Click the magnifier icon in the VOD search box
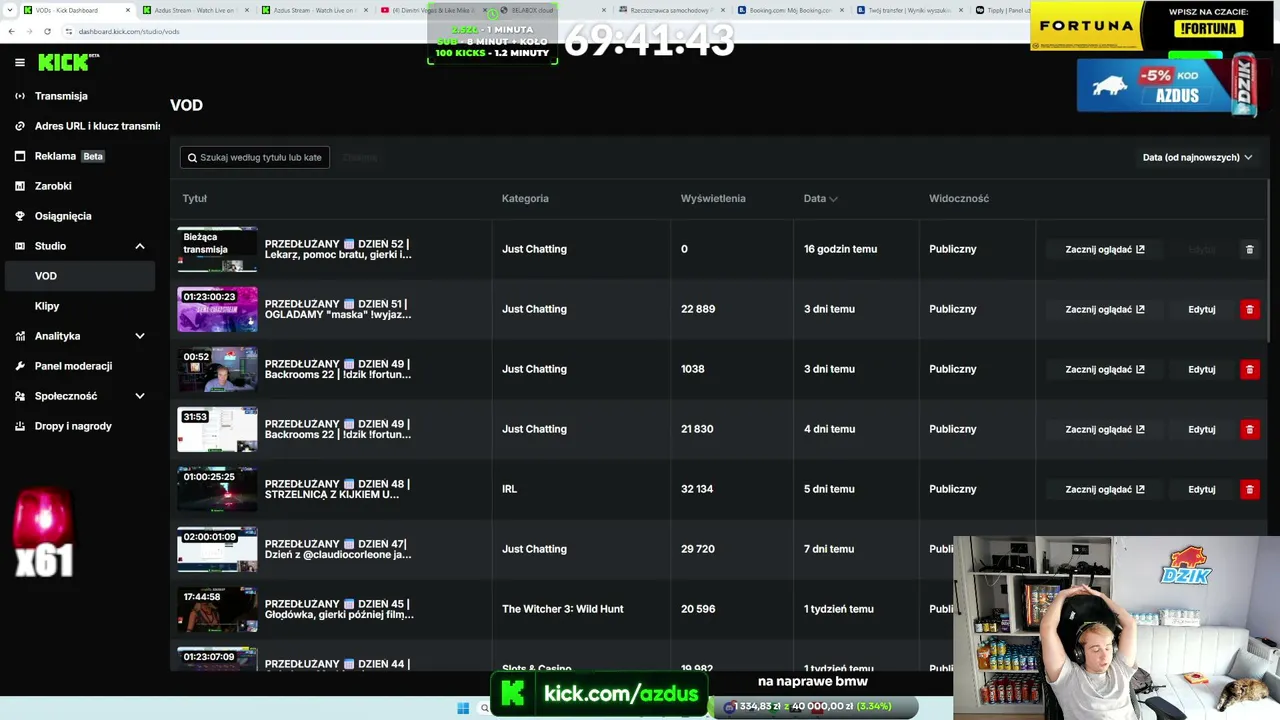1280x720 pixels. tap(192, 158)
